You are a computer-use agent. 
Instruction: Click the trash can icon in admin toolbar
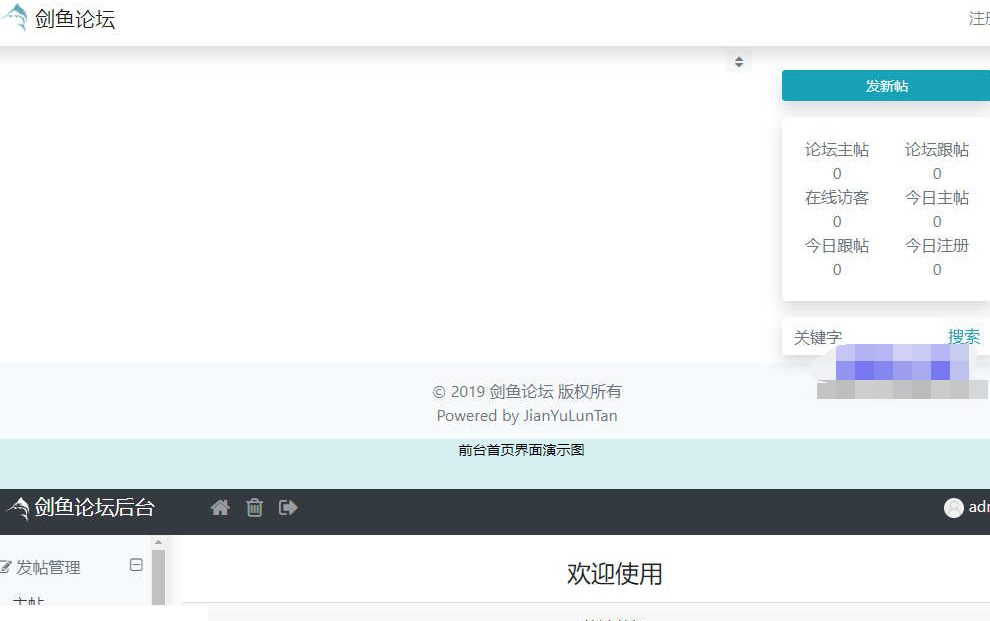(x=254, y=508)
